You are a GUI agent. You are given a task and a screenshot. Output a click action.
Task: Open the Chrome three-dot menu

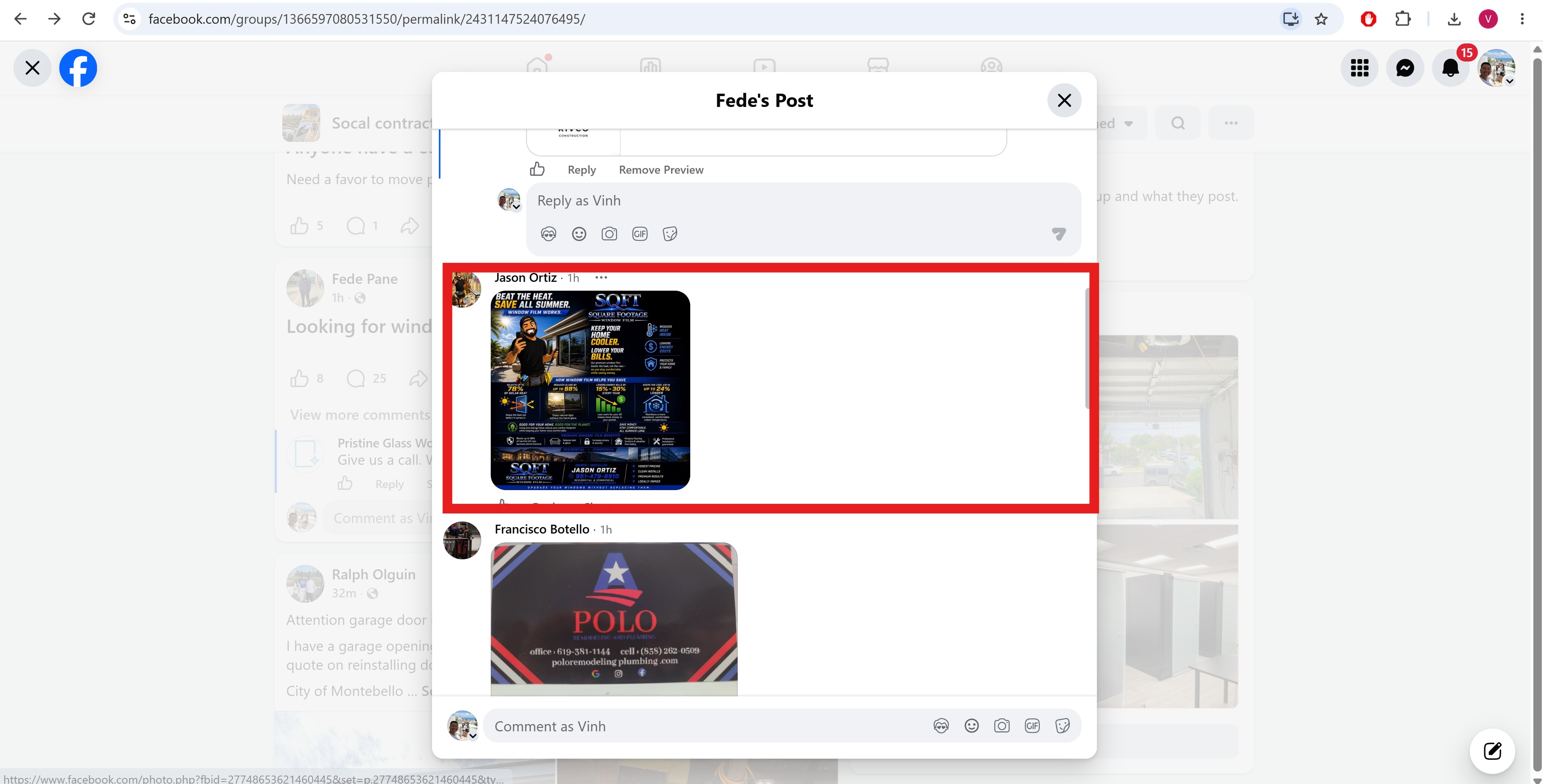[x=1522, y=19]
